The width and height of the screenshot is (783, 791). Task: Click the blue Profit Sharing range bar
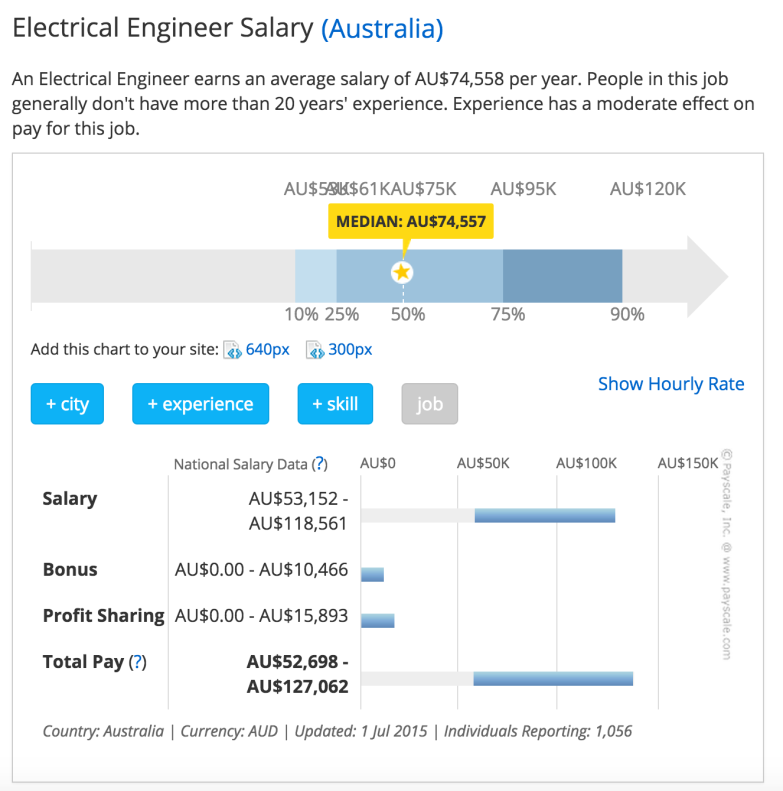[x=377, y=620]
